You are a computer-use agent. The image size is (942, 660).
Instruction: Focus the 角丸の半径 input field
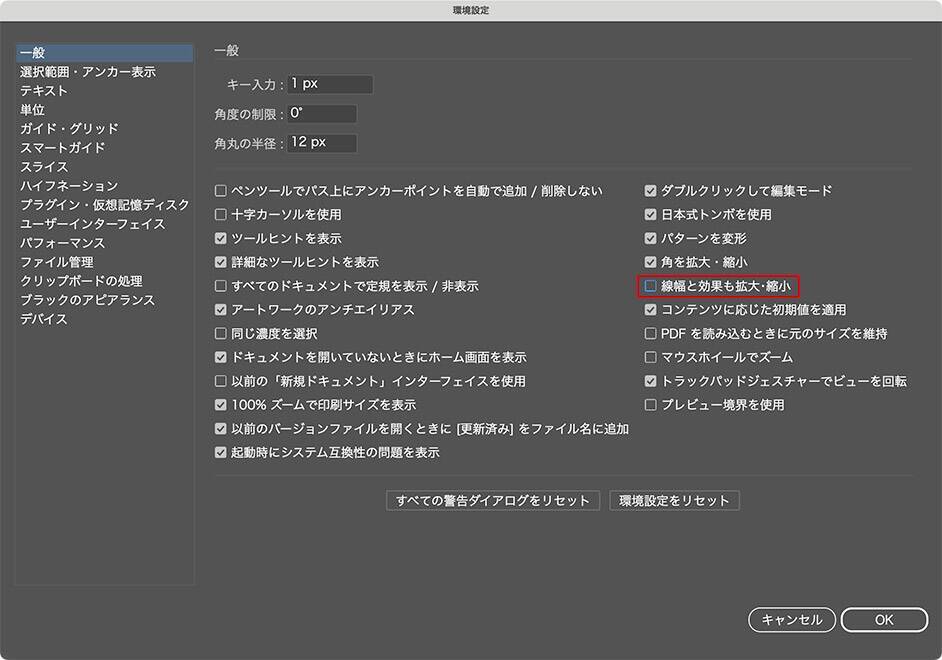pos(321,143)
